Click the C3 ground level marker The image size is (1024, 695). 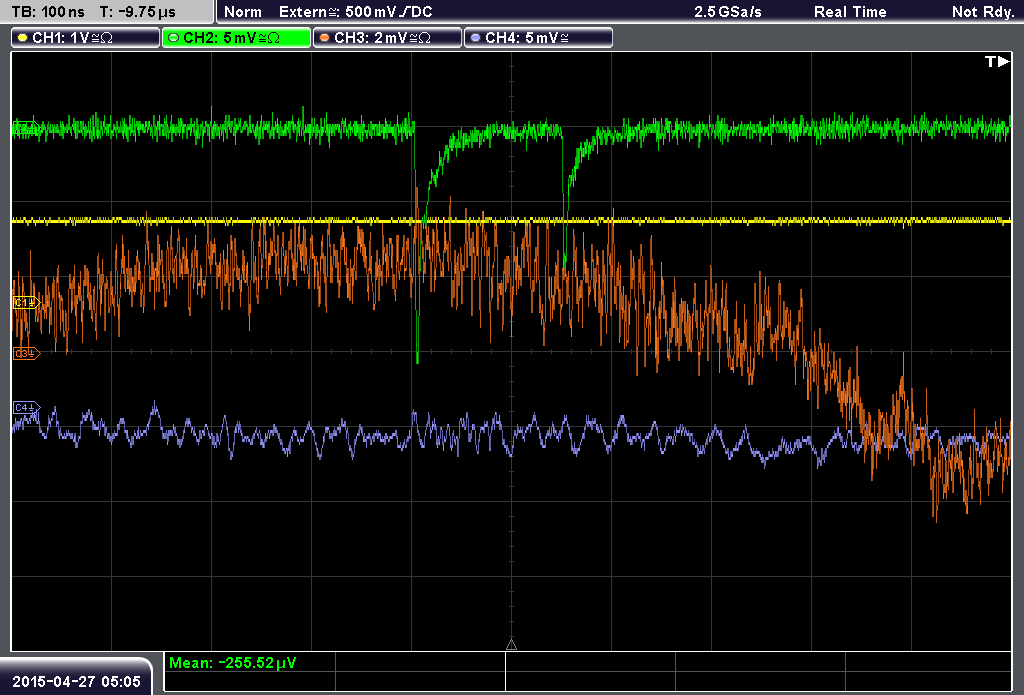coord(26,353)
